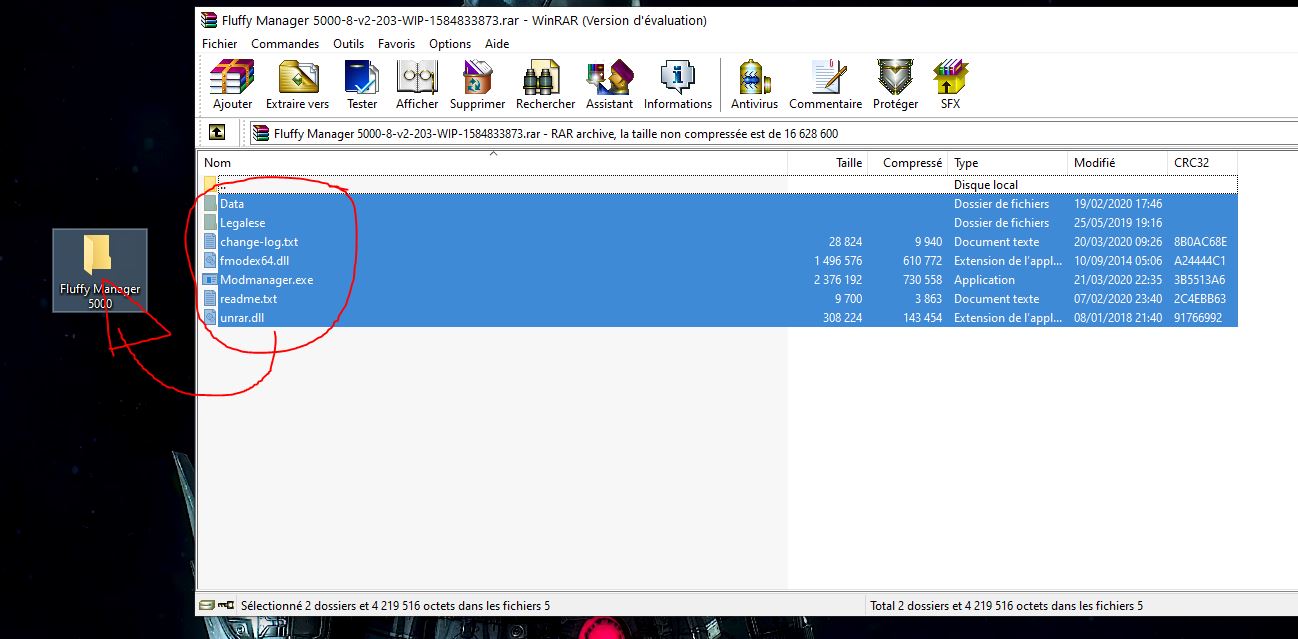The width and height of the screenshot is (1298, 639).
Task: Open the Fichier menu
Action: (x=220, y=44)
